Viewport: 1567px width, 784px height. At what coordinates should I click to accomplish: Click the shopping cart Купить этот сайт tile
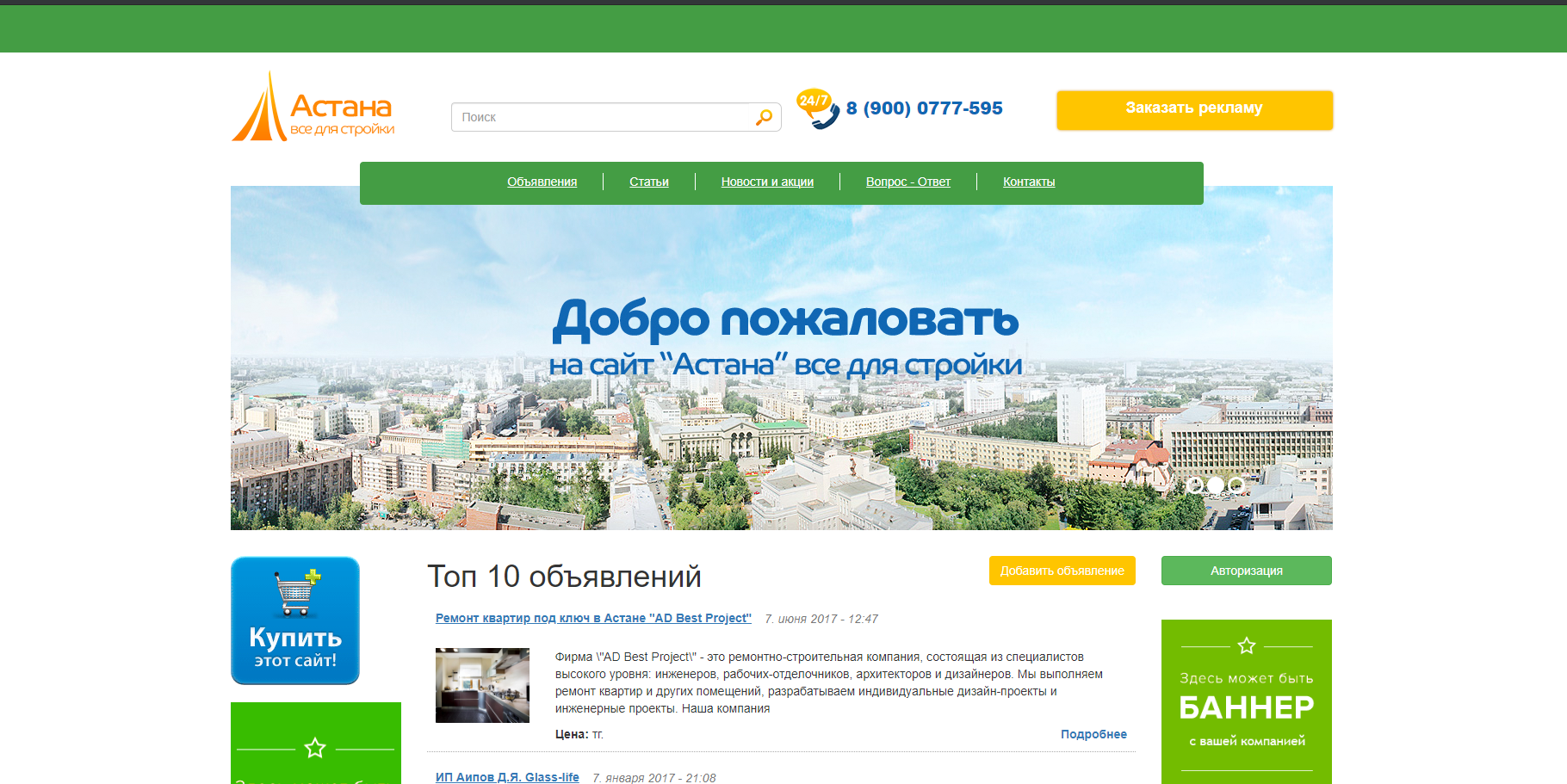click(295, 620)
